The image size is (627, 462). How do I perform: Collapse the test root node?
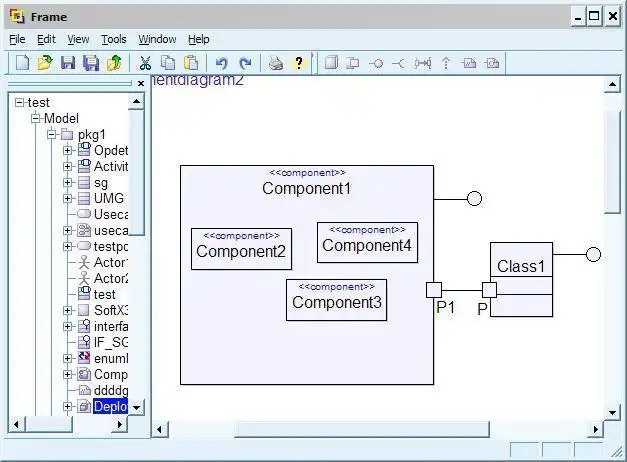pyautogui.click(x=19, y=103)
